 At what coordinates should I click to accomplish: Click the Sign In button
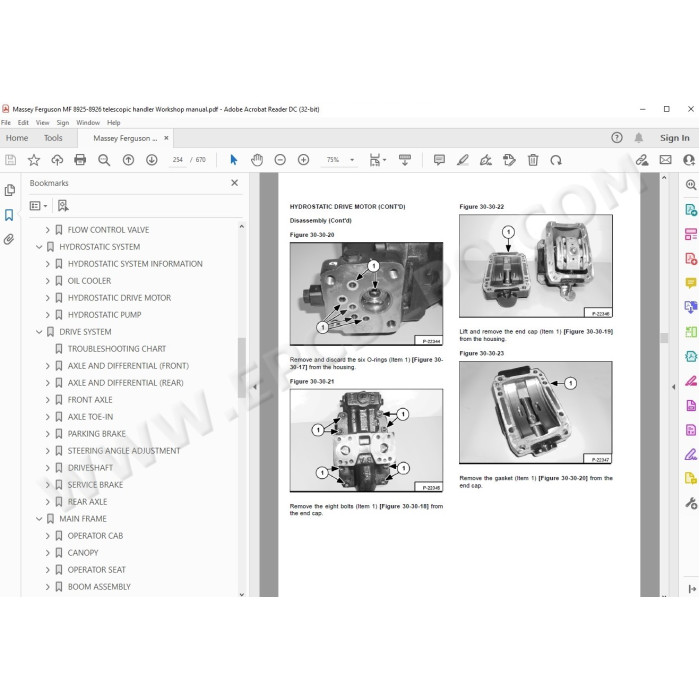675,138
